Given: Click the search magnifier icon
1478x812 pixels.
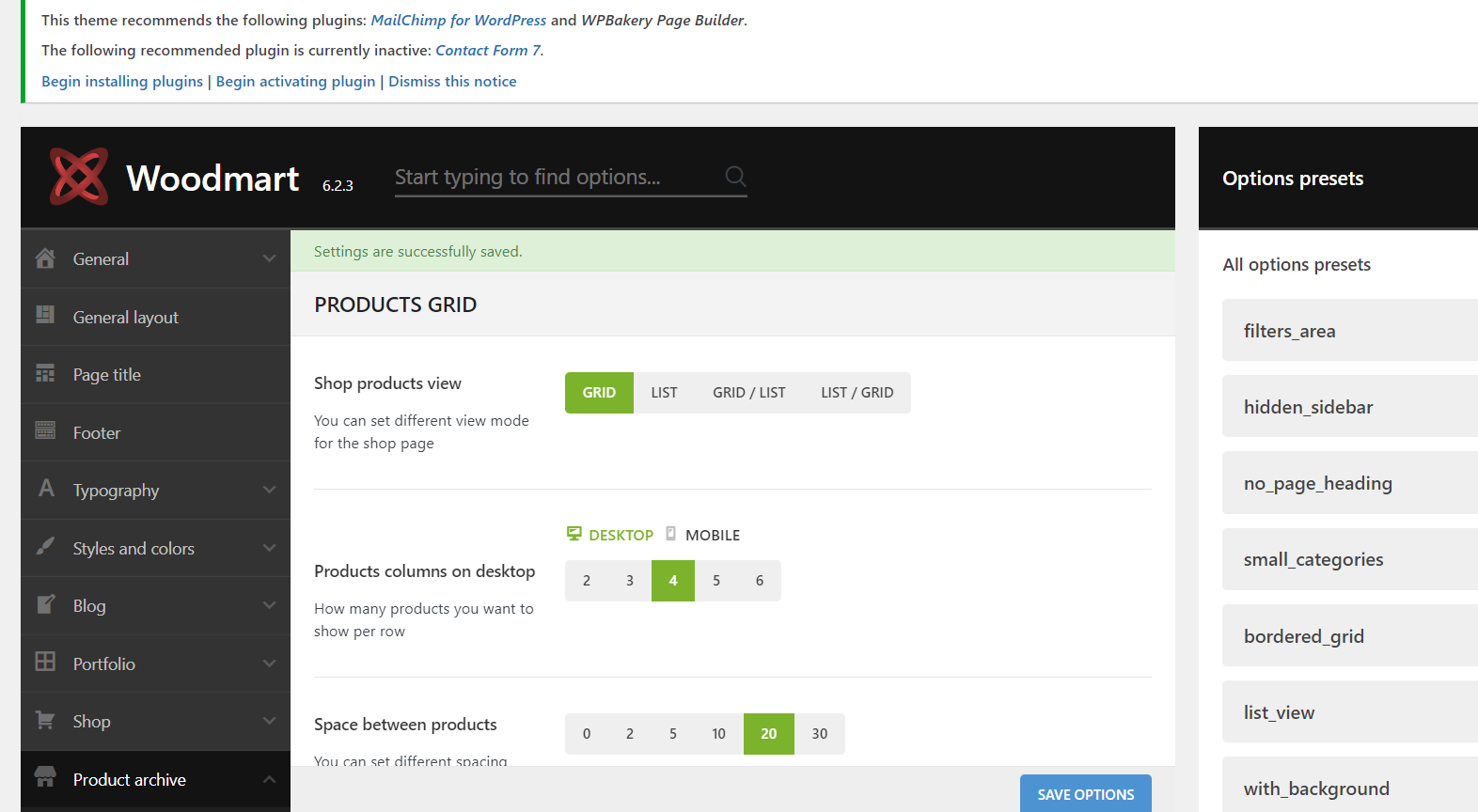Looking at the screenshot, I should click(735, 176).
